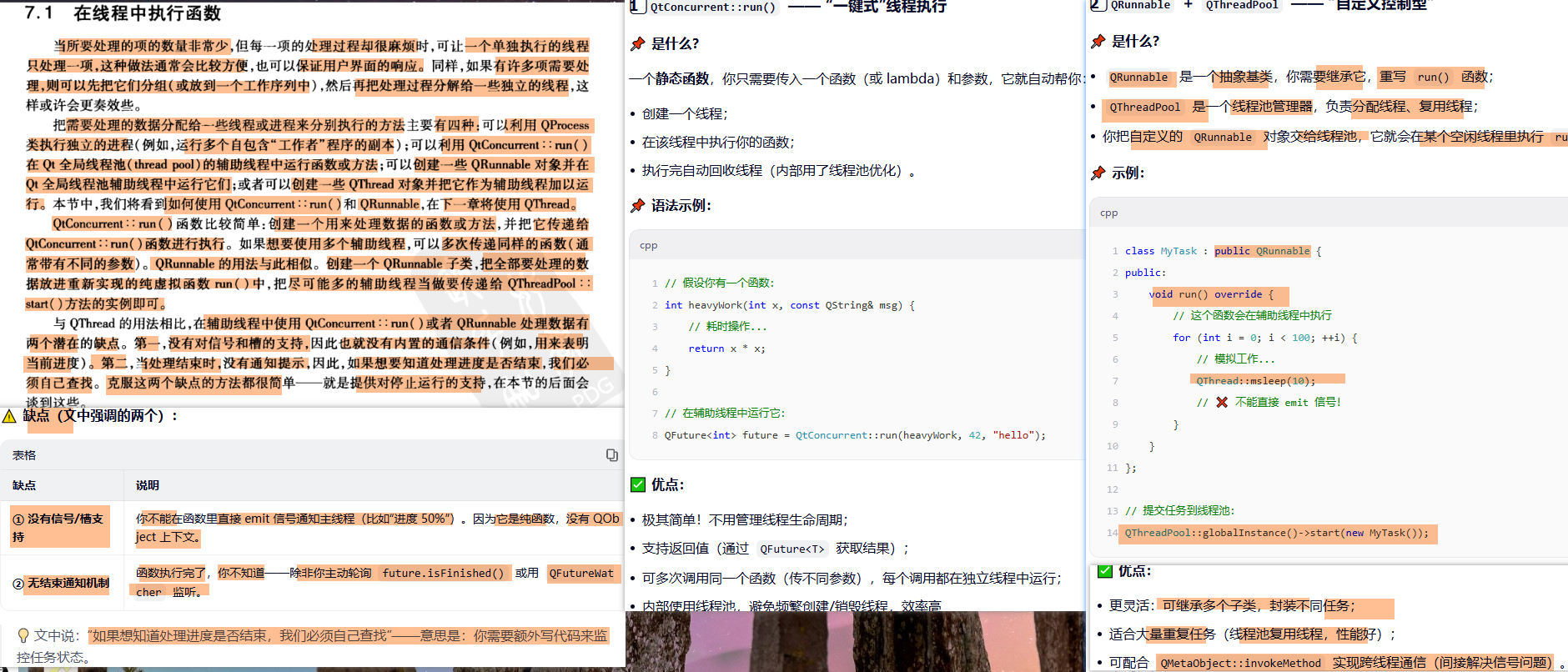Select the bullet 创建一个线程；
Viewport: 1568px width, 672px height.
684,114
